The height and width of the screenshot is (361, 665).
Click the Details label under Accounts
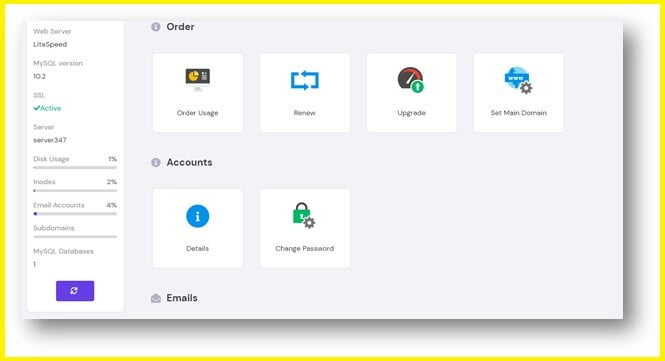pyautogui.click(x=198, y=249)
